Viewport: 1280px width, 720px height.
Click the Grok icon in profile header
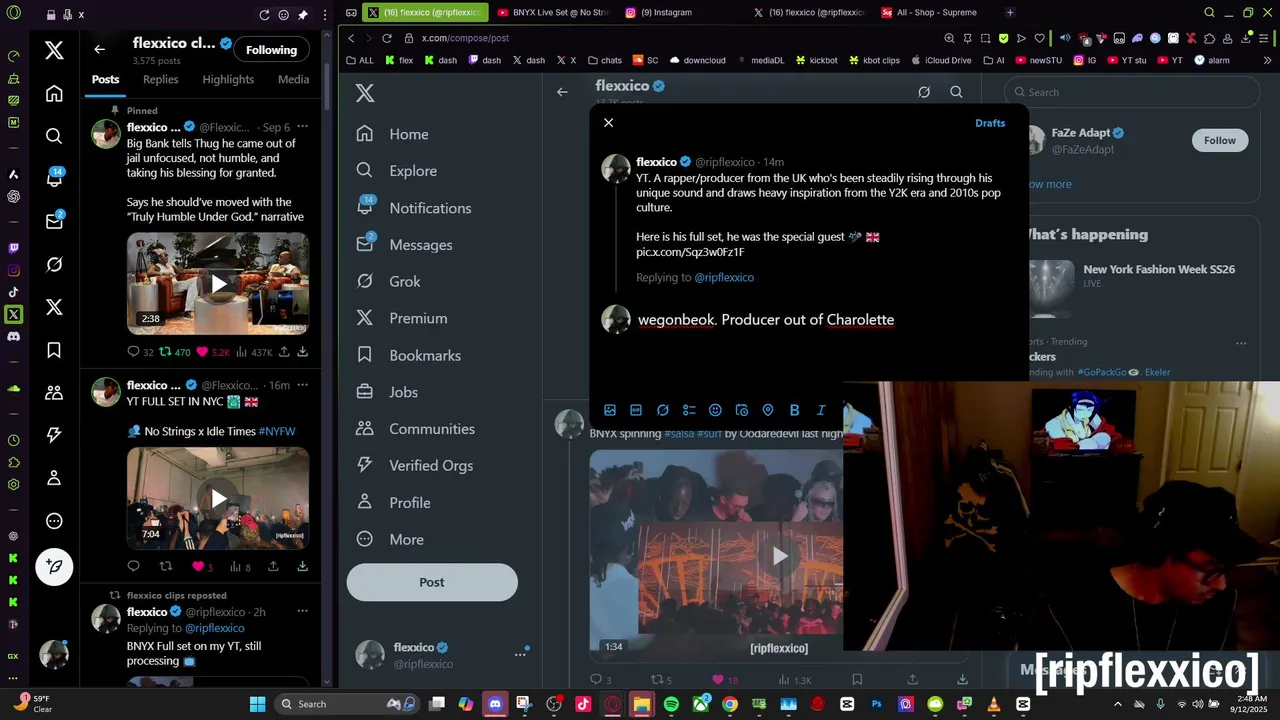(924, 92)
